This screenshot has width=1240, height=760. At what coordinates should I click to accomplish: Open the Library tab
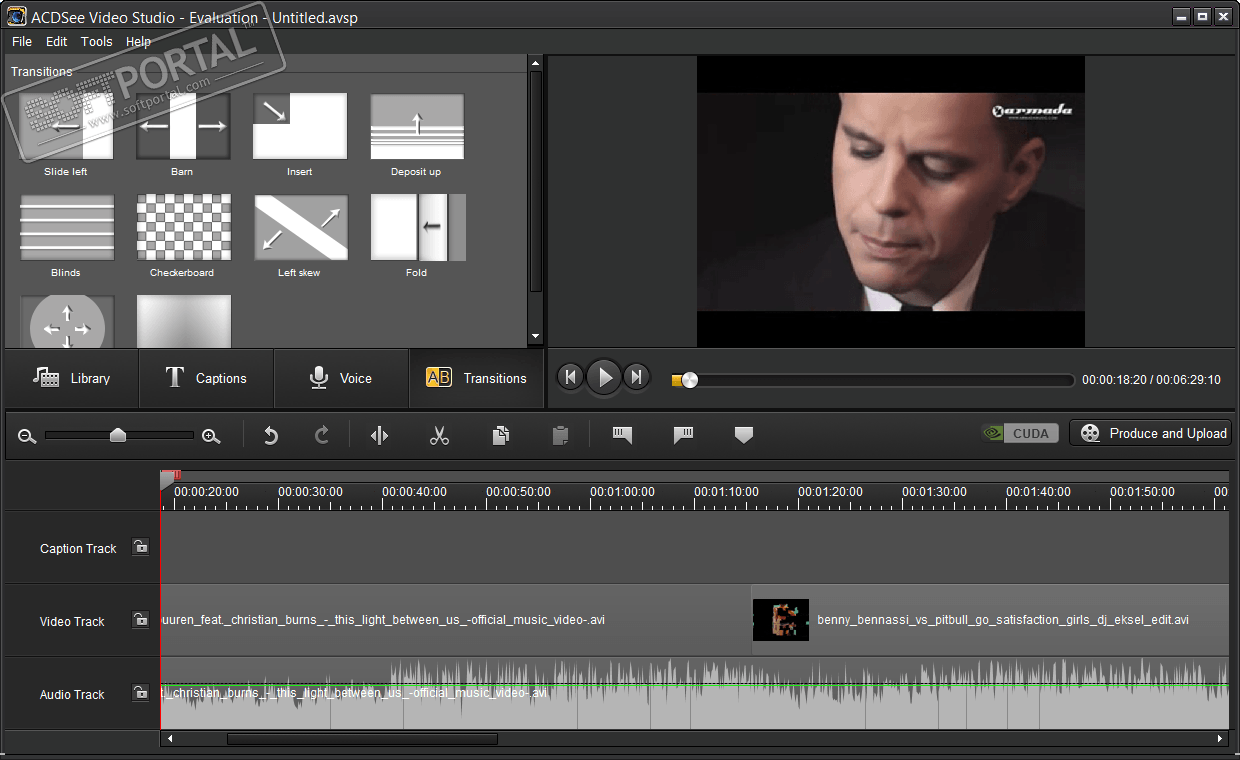pyautogui.click(x=71, y=378)
